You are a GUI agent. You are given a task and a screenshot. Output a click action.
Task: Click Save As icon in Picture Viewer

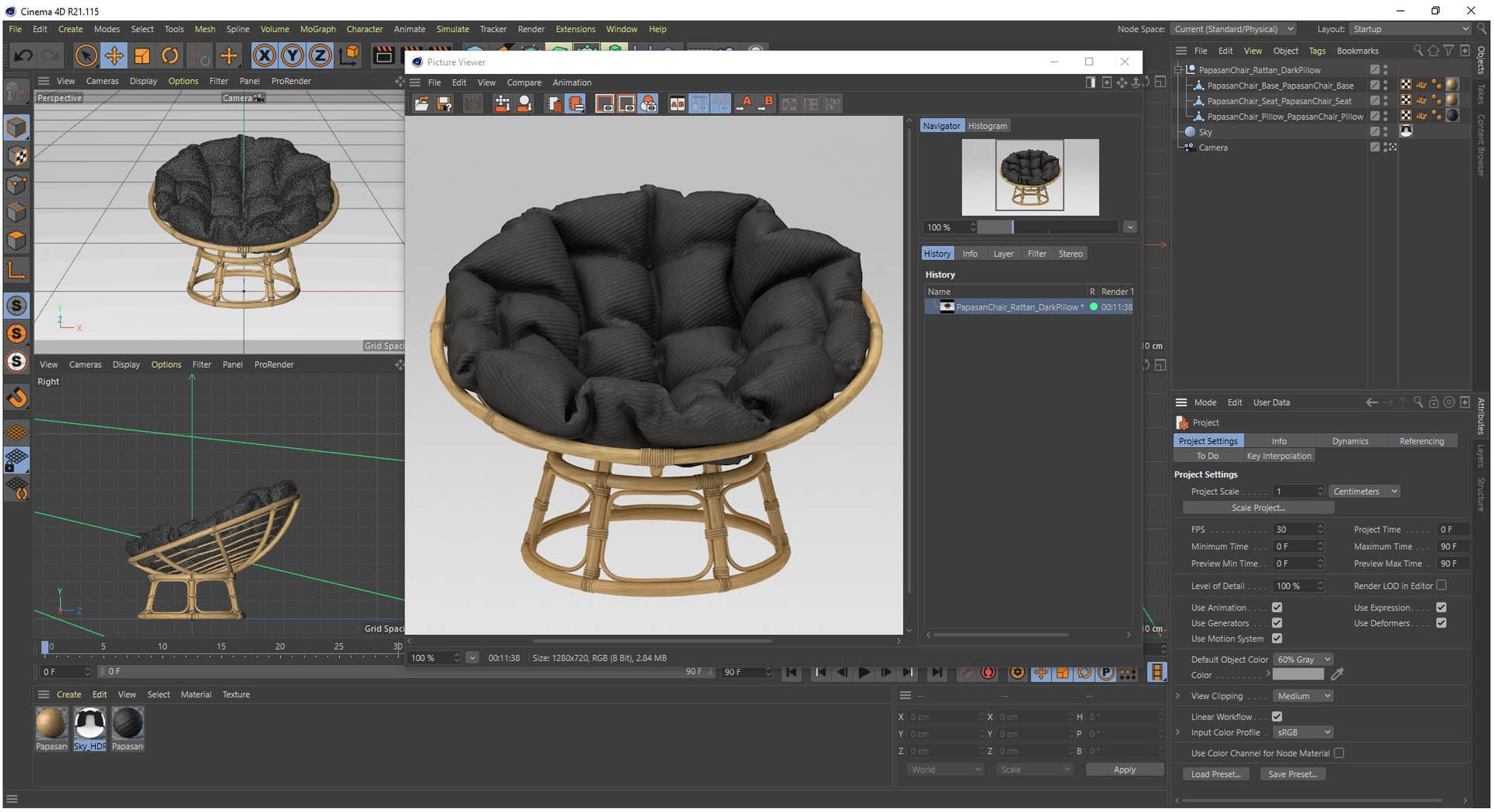[444, 103]
